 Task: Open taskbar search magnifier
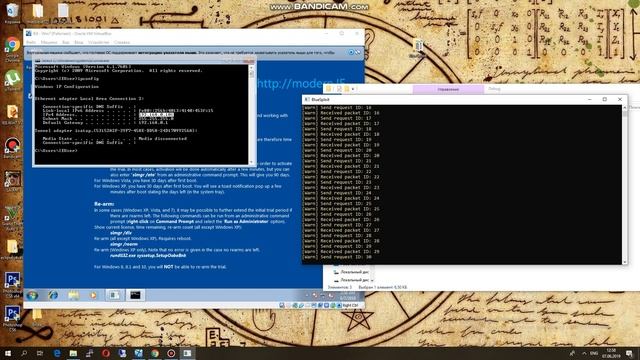pyautogui.click(x=24, y=353)
